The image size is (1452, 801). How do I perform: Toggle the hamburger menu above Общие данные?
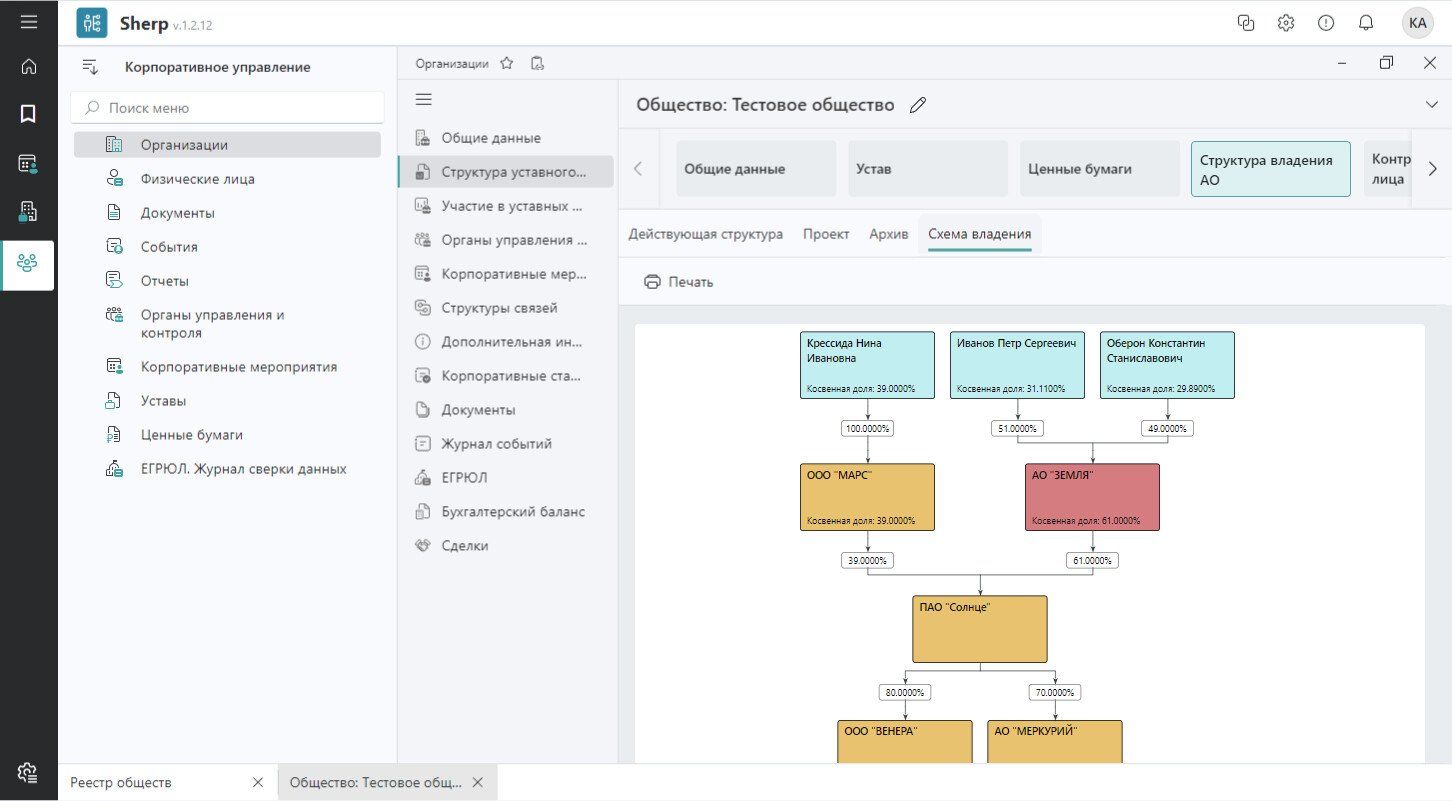pos(423,99)
